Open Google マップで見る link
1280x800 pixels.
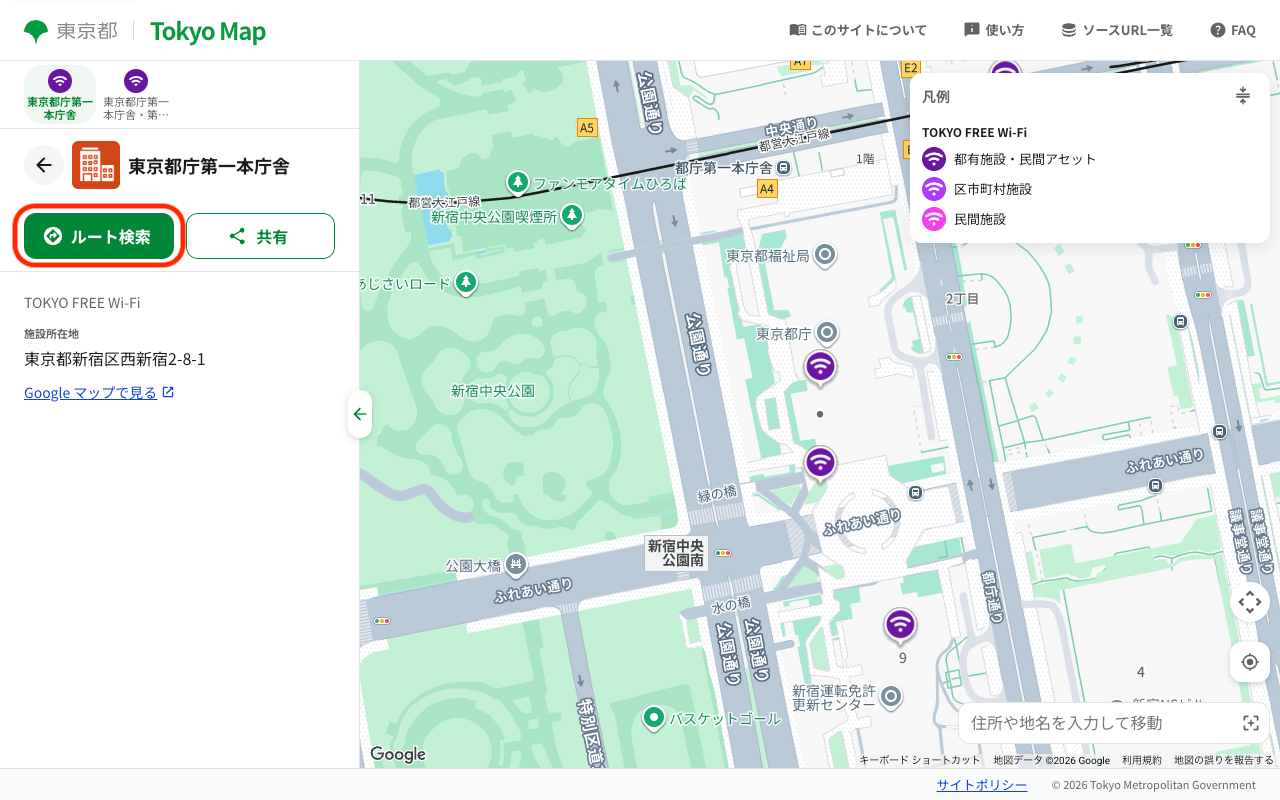(99, 393)
